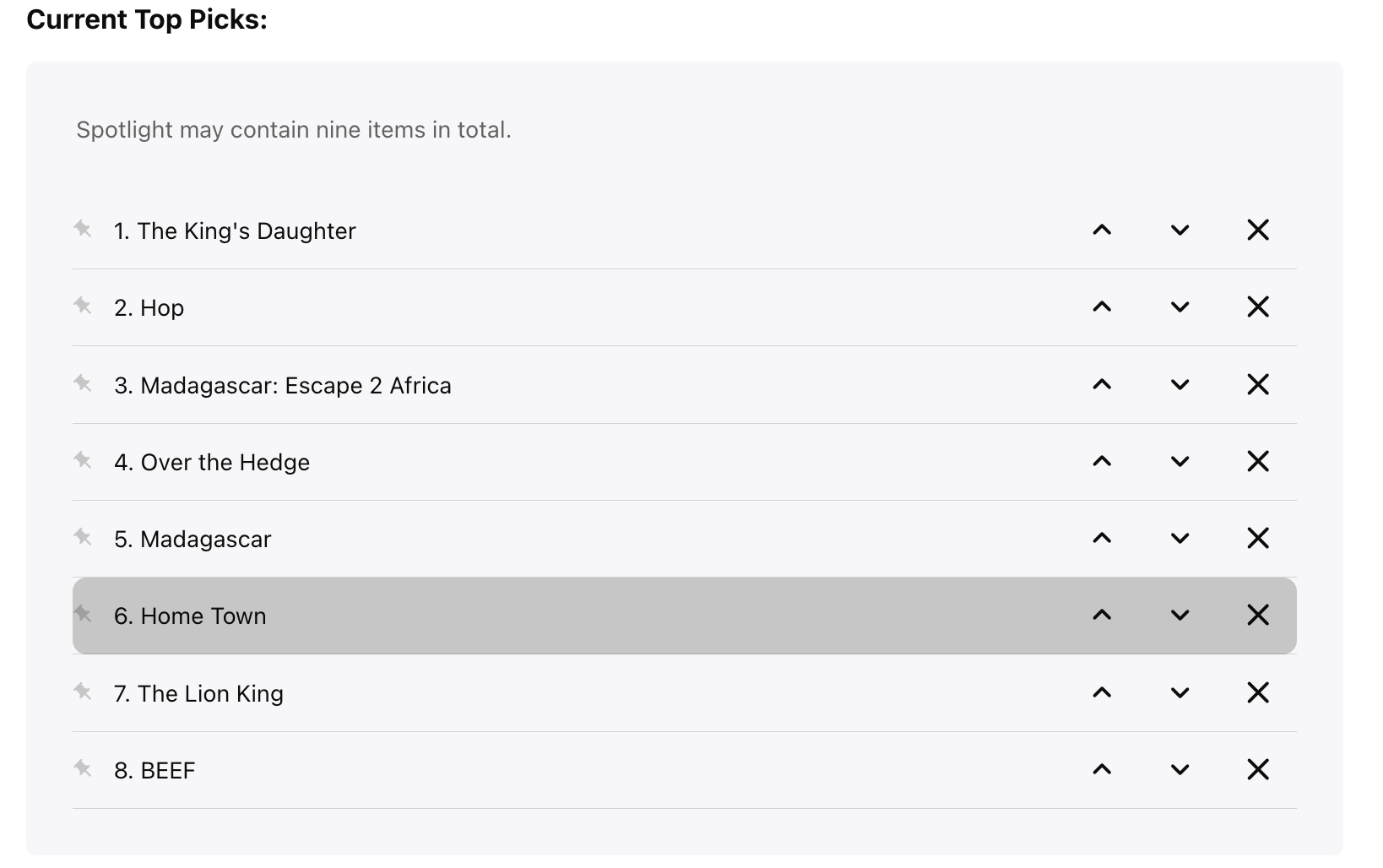Viewport: 1383px width, 868px height.
Task: Move Madagascar down in ranking
Action: (x=1180, y=539)
